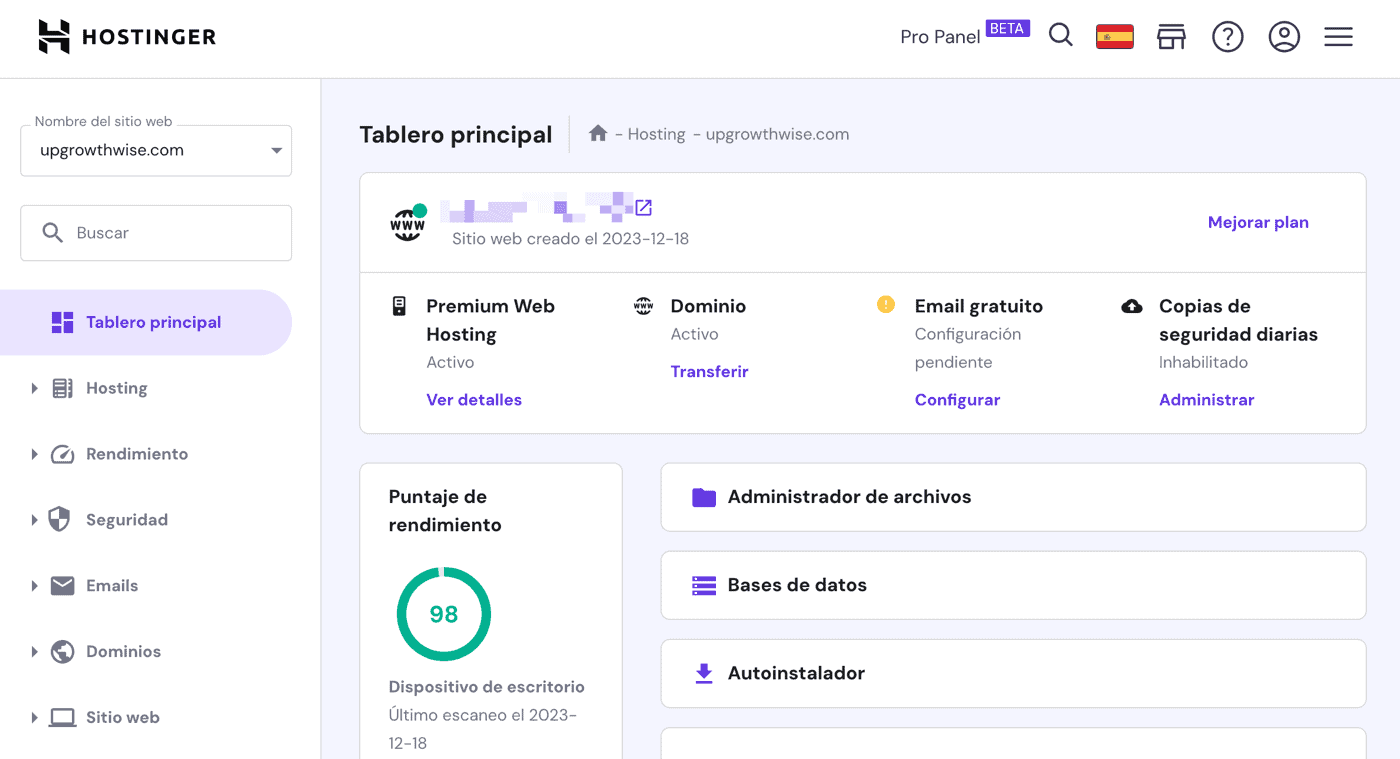Click the 'Puntaje de rendimiento' heading
The image size is (1400, 759).
(445, 510)
